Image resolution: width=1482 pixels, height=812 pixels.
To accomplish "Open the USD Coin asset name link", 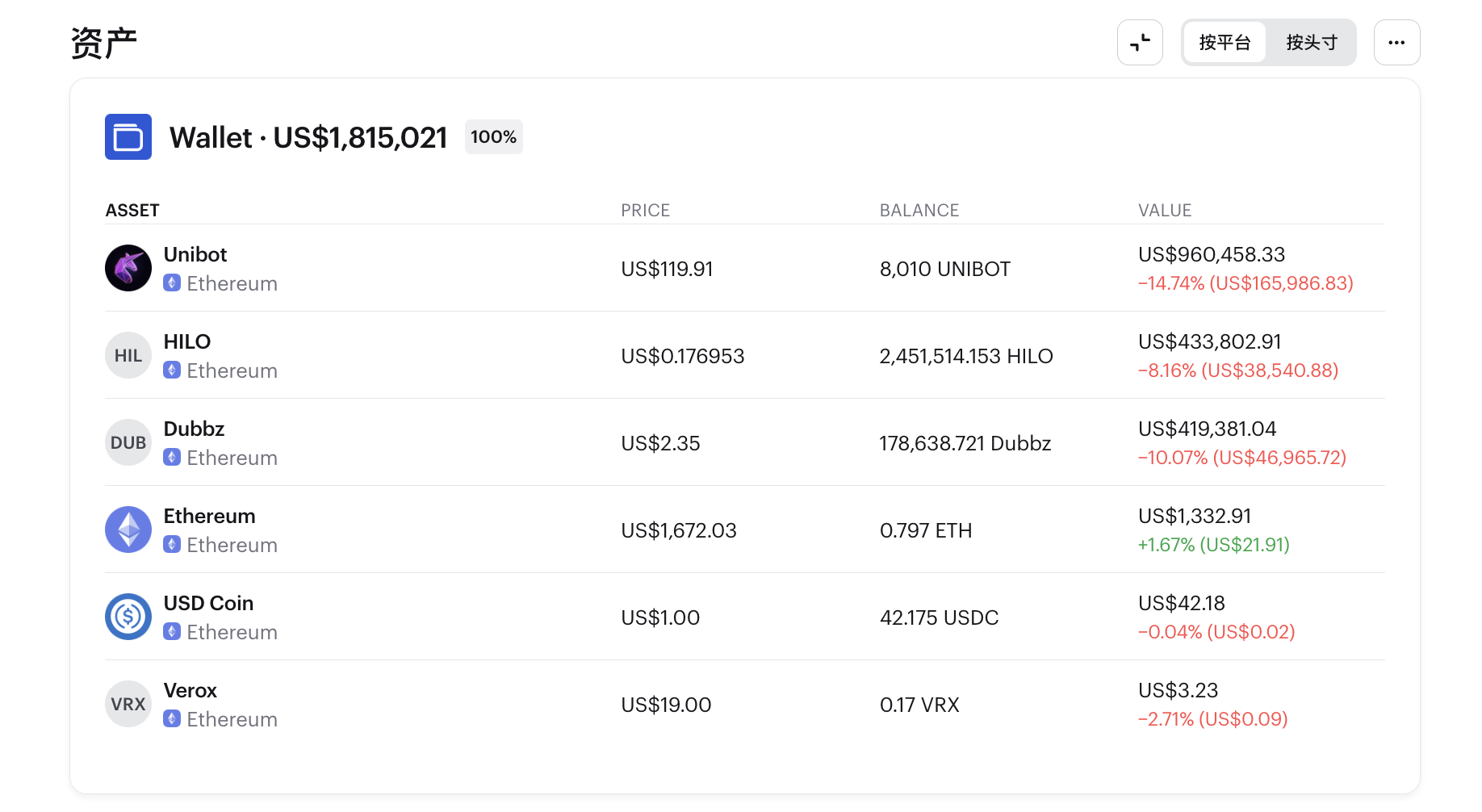I will point(208,604).
